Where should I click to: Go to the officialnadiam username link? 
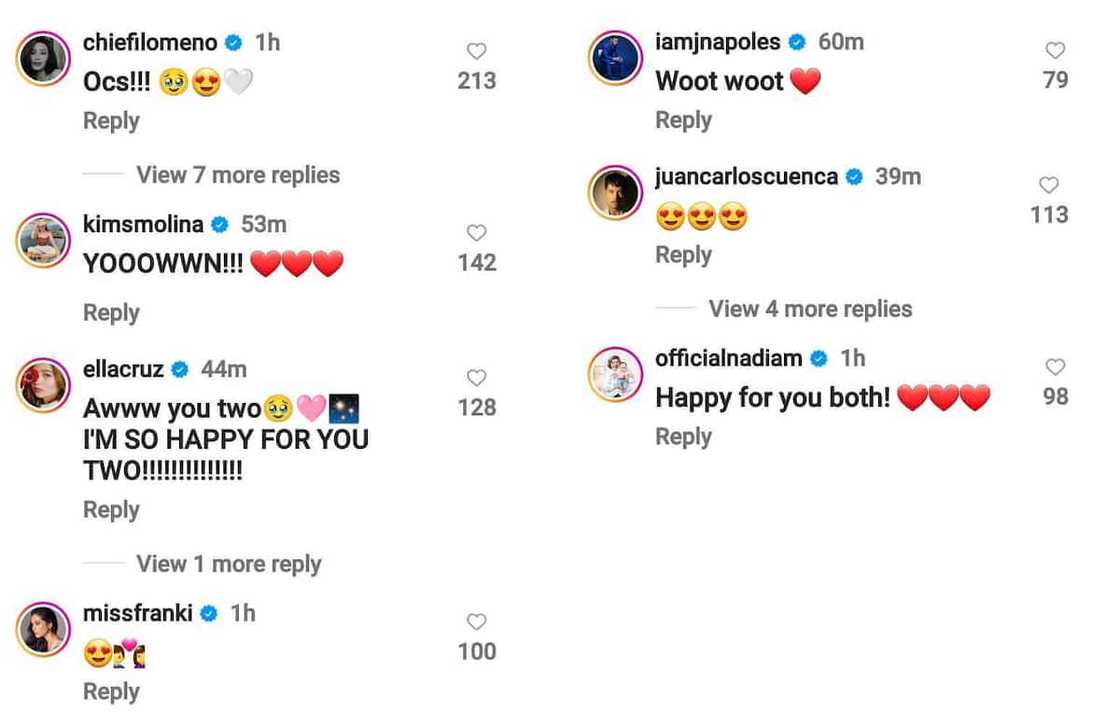(x=730, y=358)
